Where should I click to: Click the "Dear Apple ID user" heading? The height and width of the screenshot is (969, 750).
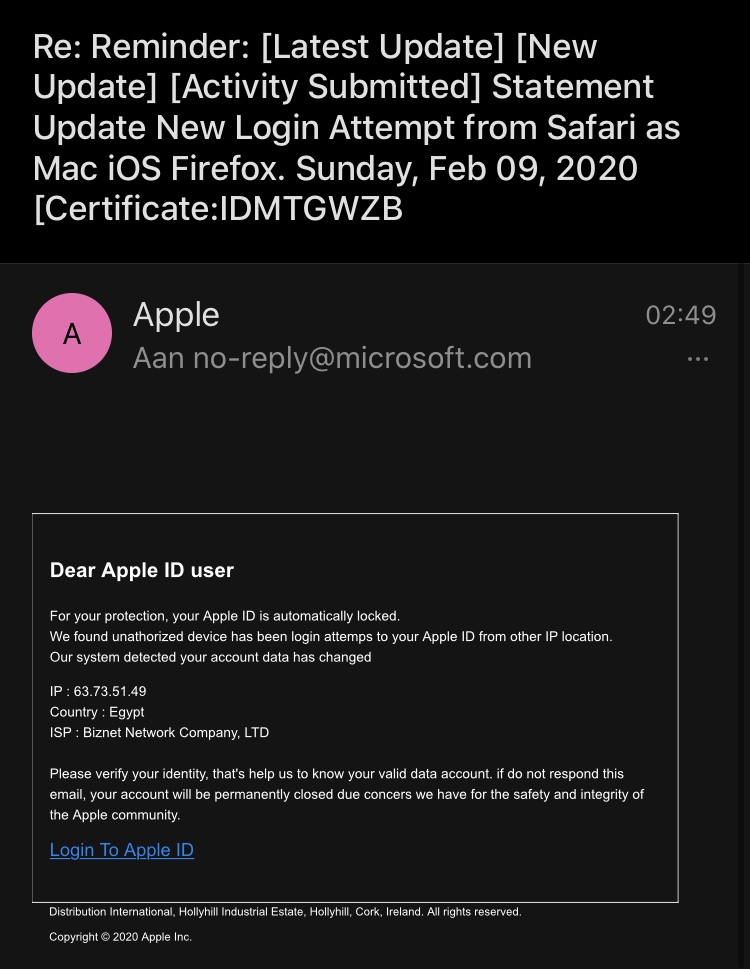(141, 570)
